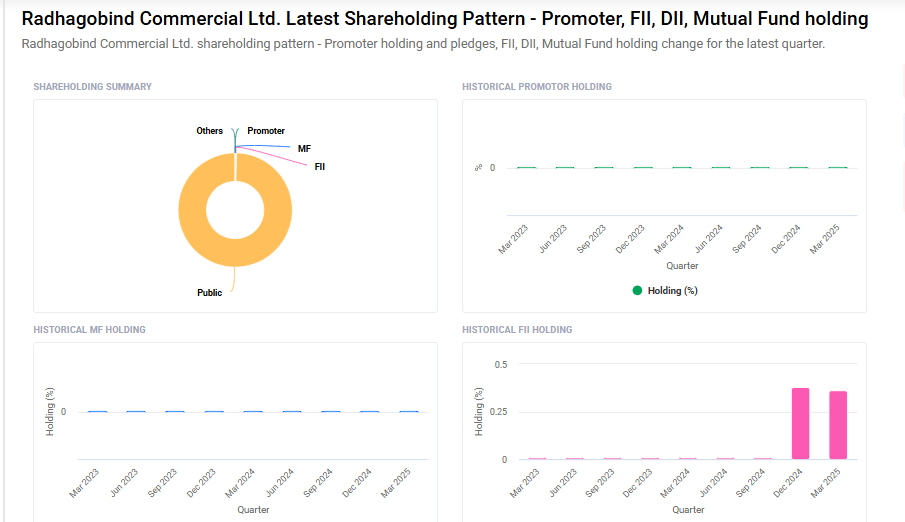The width and height of the screenshot is (905, 522).
Task: Click the Mar 2025 bar in promoter chart
Action: point(838,167)
